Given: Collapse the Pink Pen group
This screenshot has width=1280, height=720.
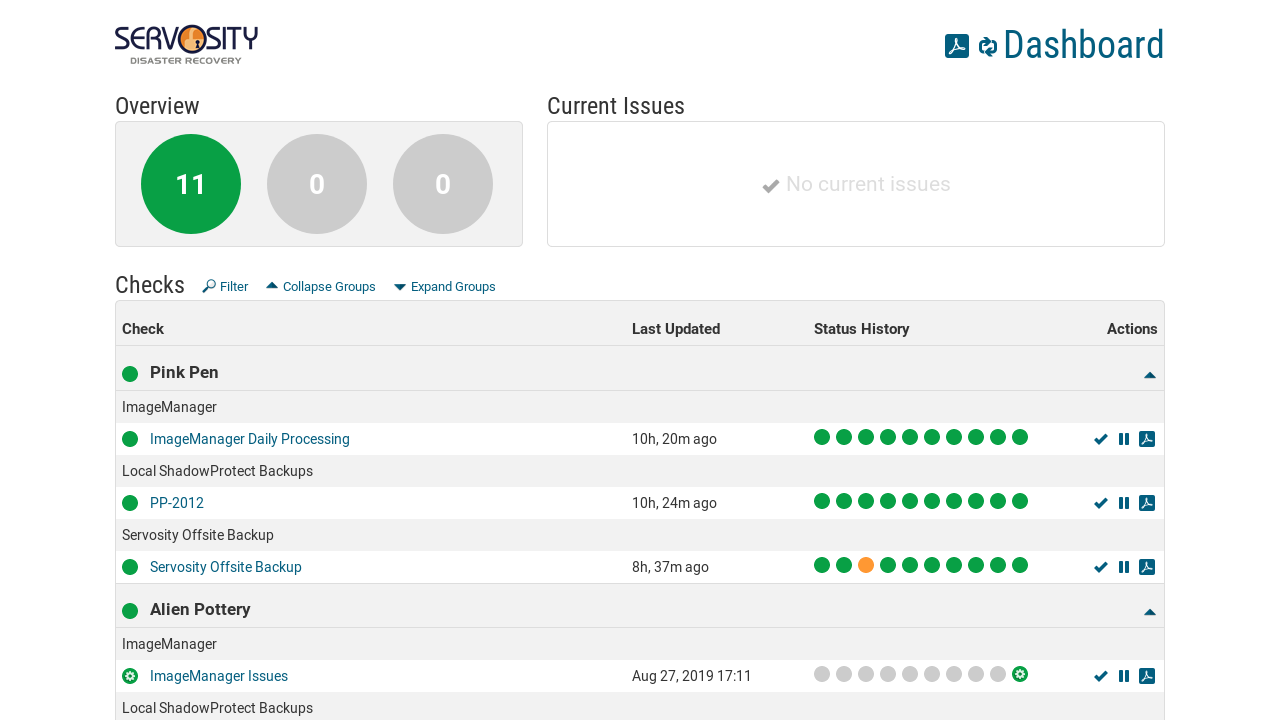Looking at the screenshot, I should pyautogui.click(x=1149, y=375).
